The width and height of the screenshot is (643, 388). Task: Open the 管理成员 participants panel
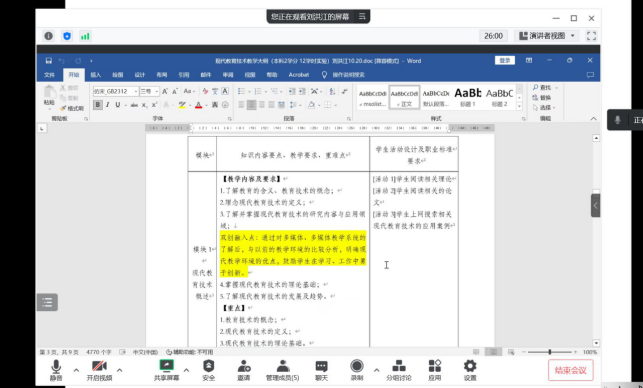(283, 370)
